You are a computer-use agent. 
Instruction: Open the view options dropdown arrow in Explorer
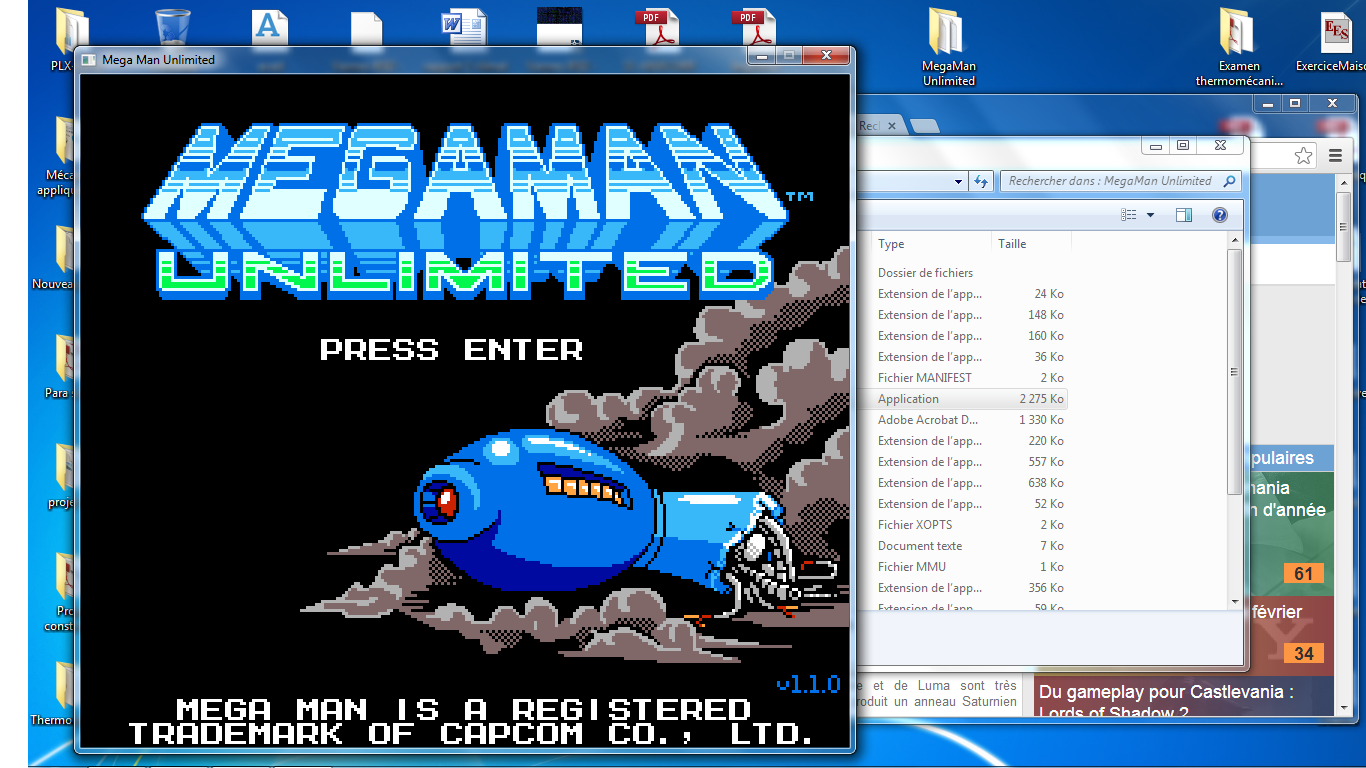[x=1150, y=215]
